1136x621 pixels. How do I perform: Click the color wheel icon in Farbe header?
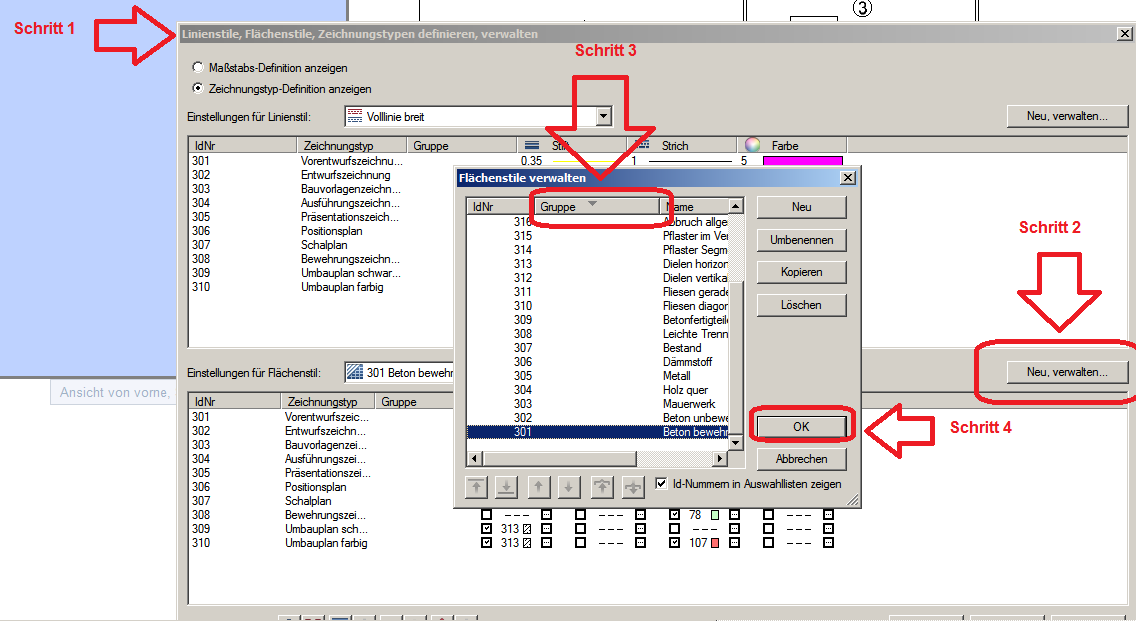[x=753, y=146]
